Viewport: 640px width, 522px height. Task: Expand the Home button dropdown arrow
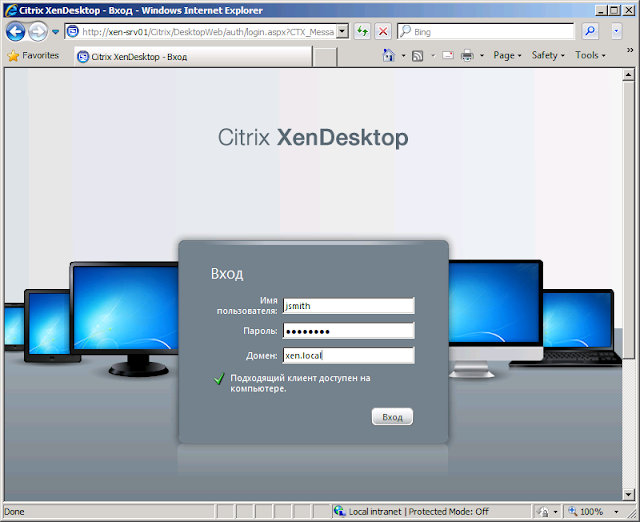403,56
